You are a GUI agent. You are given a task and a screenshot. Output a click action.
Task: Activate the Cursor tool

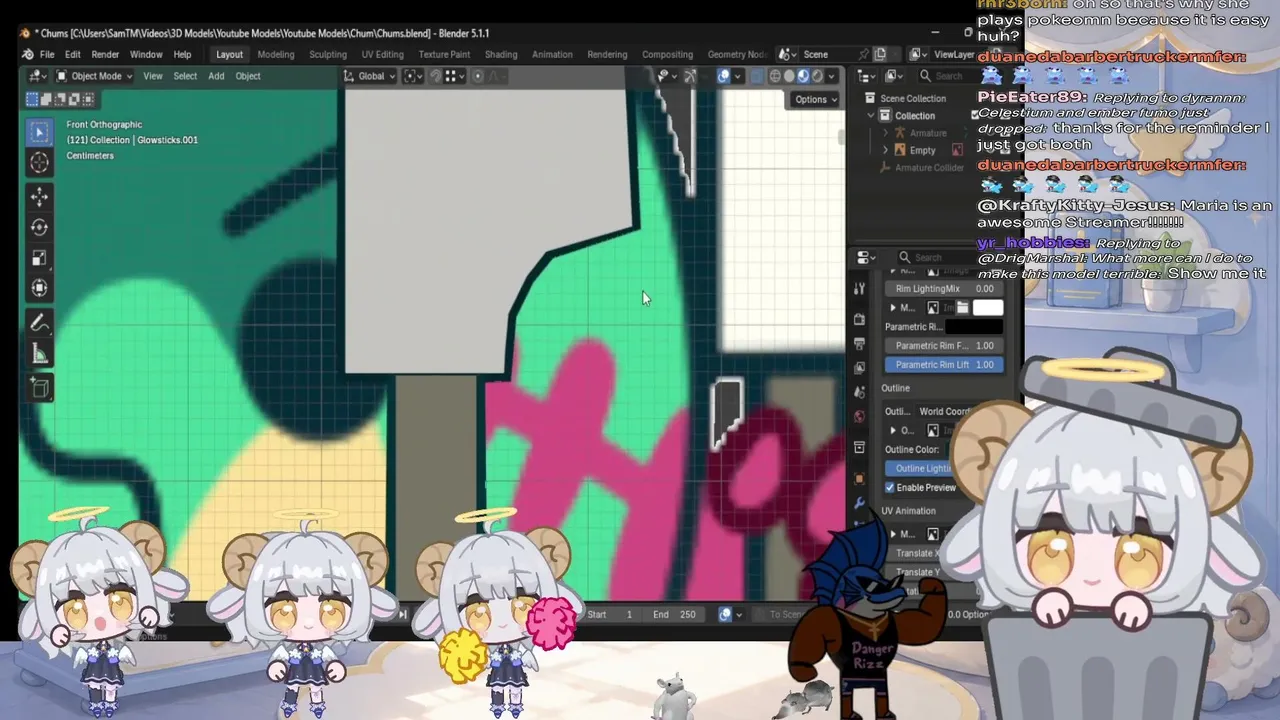(x=39, y=162)
